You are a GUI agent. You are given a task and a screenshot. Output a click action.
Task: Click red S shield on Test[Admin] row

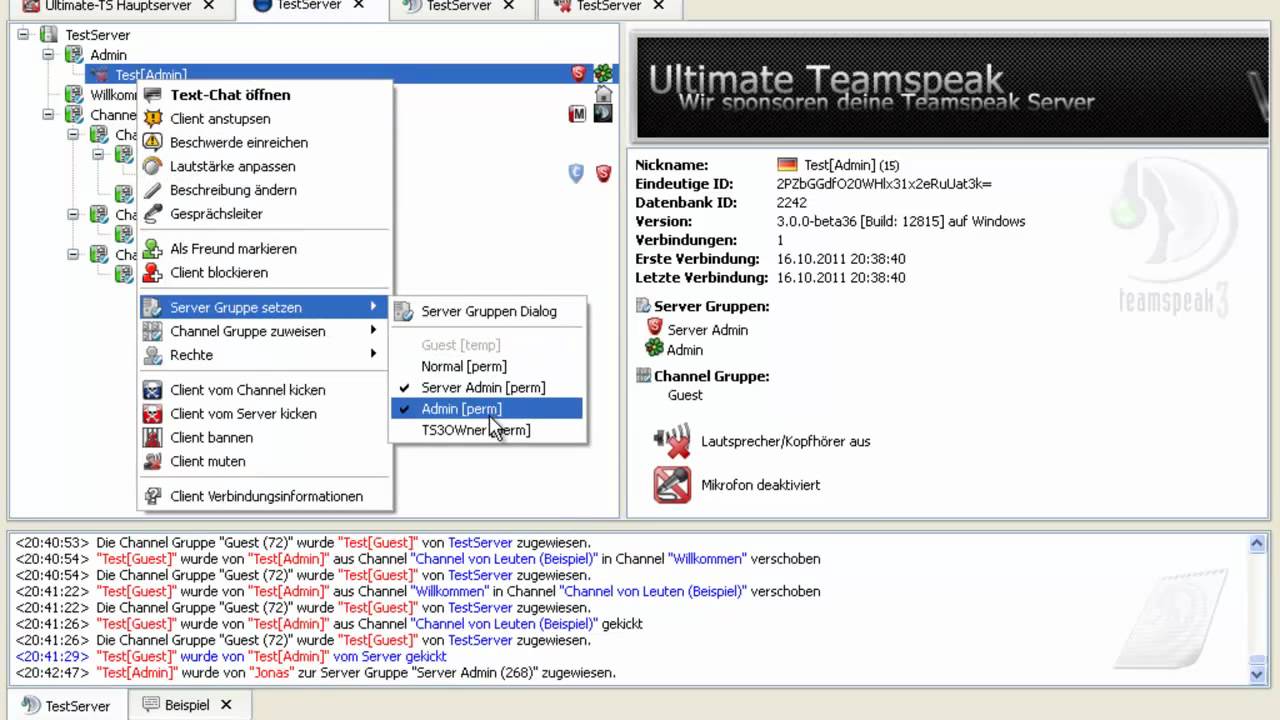[x=578, y=73]
